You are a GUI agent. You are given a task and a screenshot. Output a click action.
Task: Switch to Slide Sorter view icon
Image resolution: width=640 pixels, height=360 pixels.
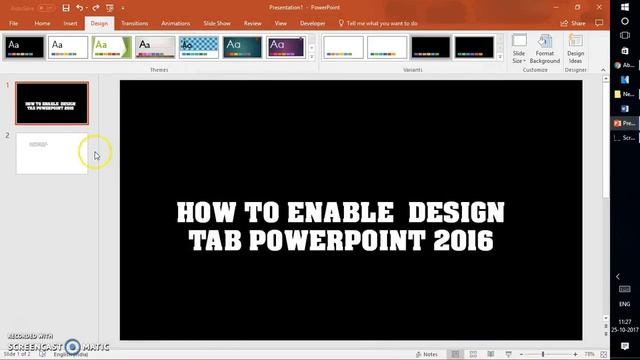tap(473, 354)
